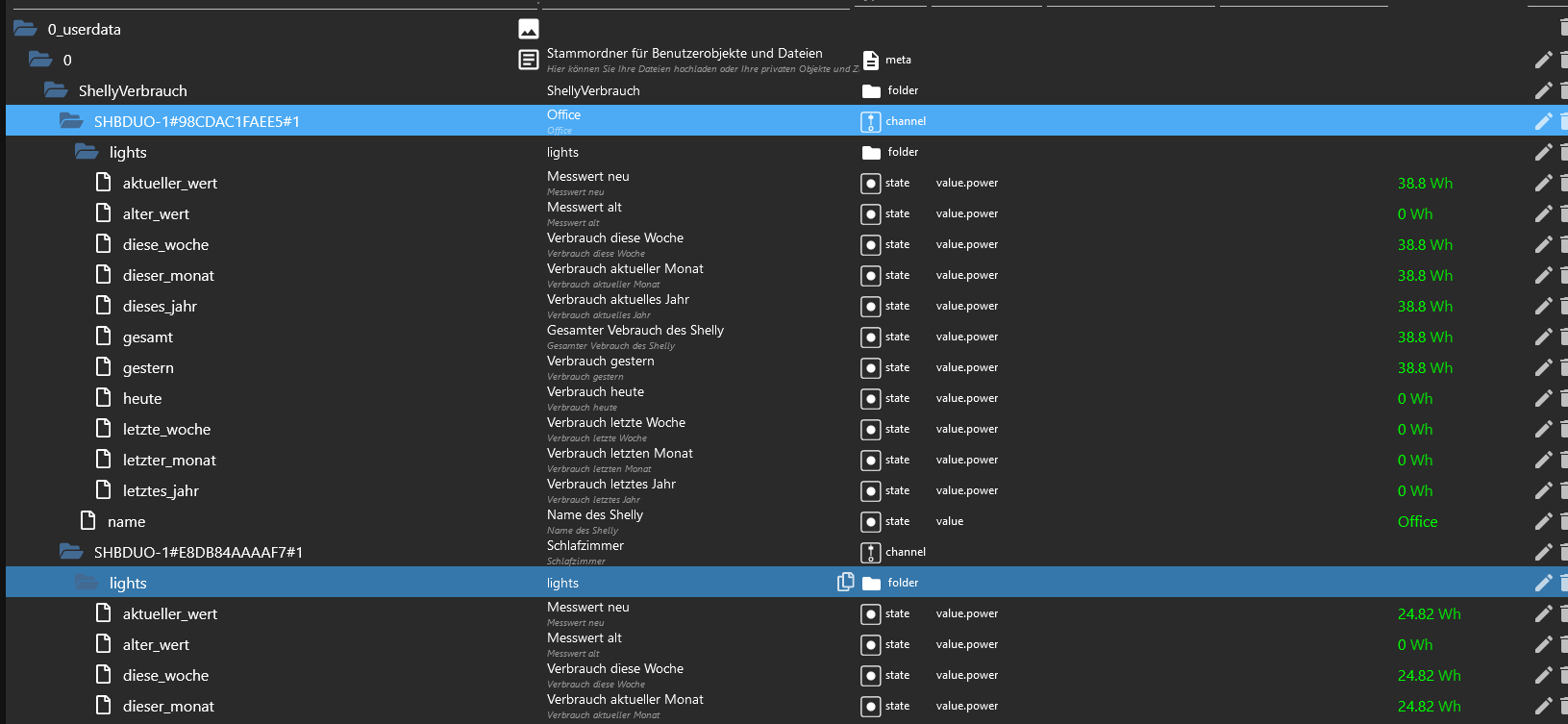Edit the name state object
The width and height of the screenshot is (1568, 724).
coord(1543,521)
